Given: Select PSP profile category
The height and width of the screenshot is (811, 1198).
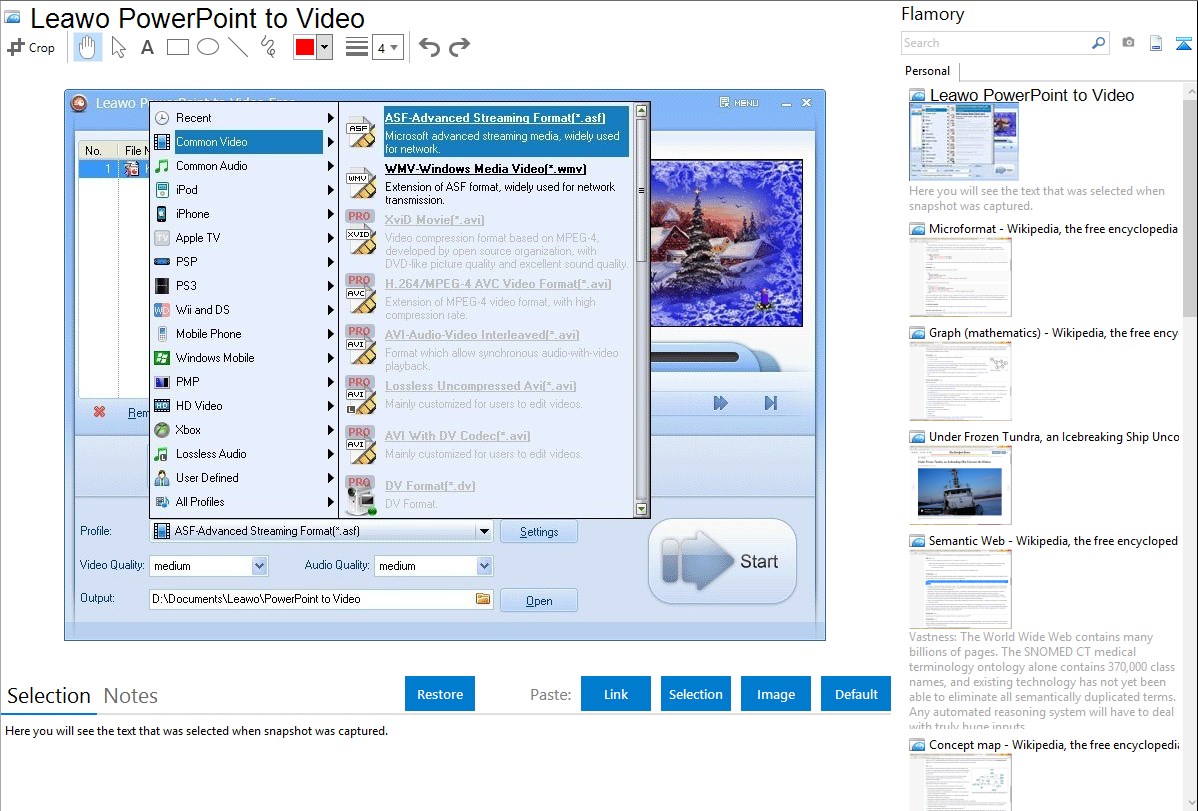Looking at the screenshot, I should click(x=244, y=261).
